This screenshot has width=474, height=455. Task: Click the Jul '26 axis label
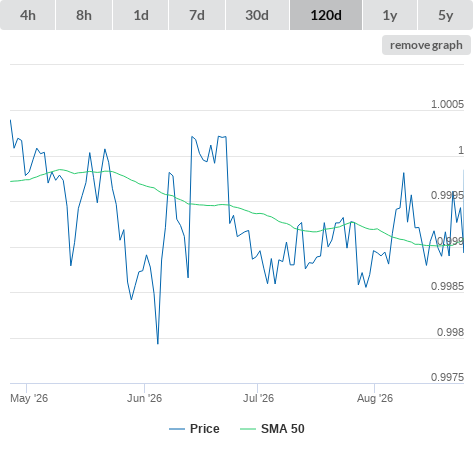[x=258, y=398]
